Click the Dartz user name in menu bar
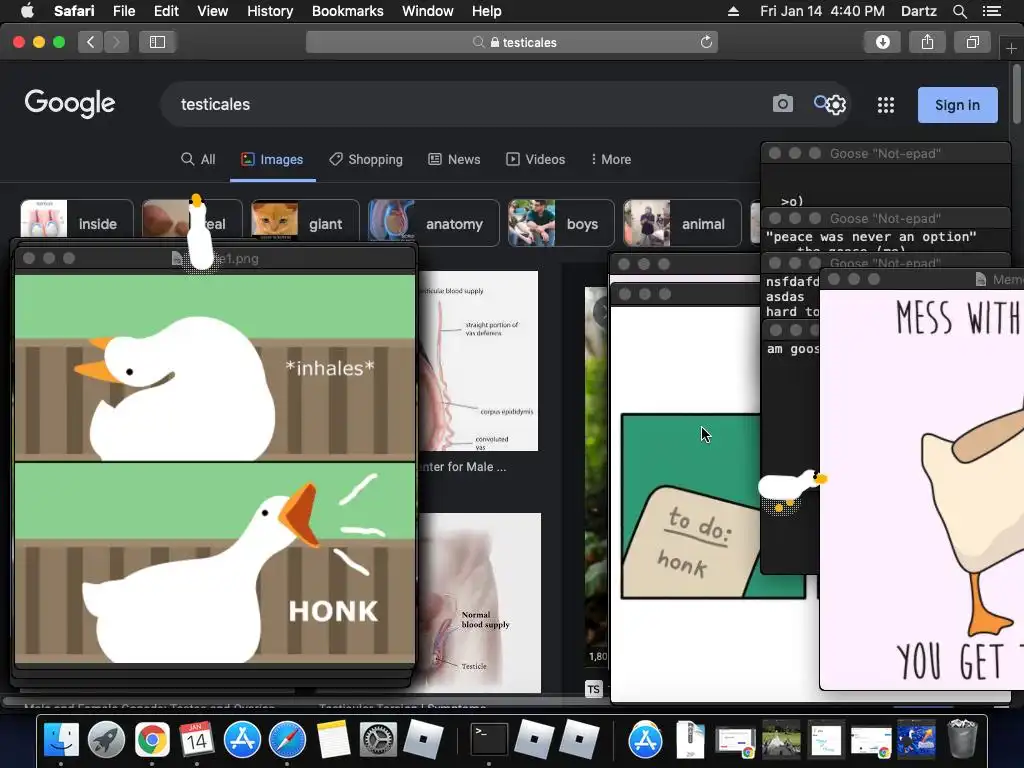This screenshot has width=1024, height=768. coord(918,11)
